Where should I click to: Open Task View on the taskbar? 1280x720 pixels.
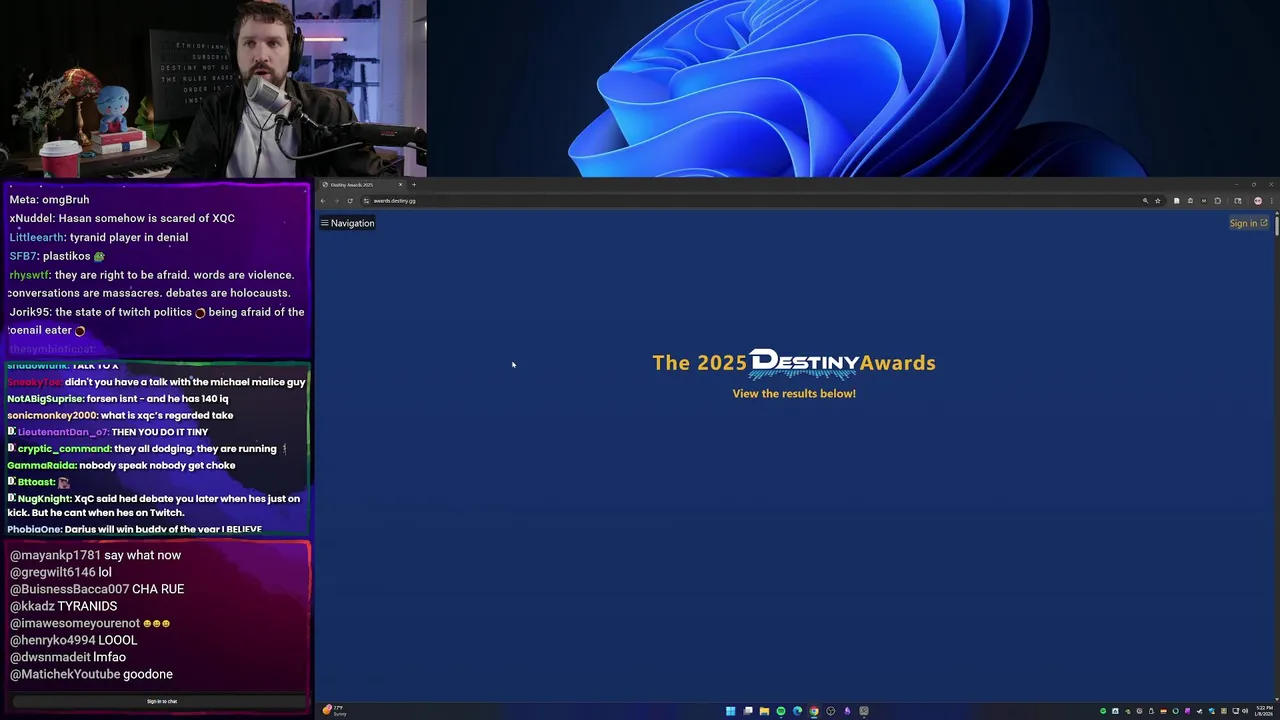[748, 711]
